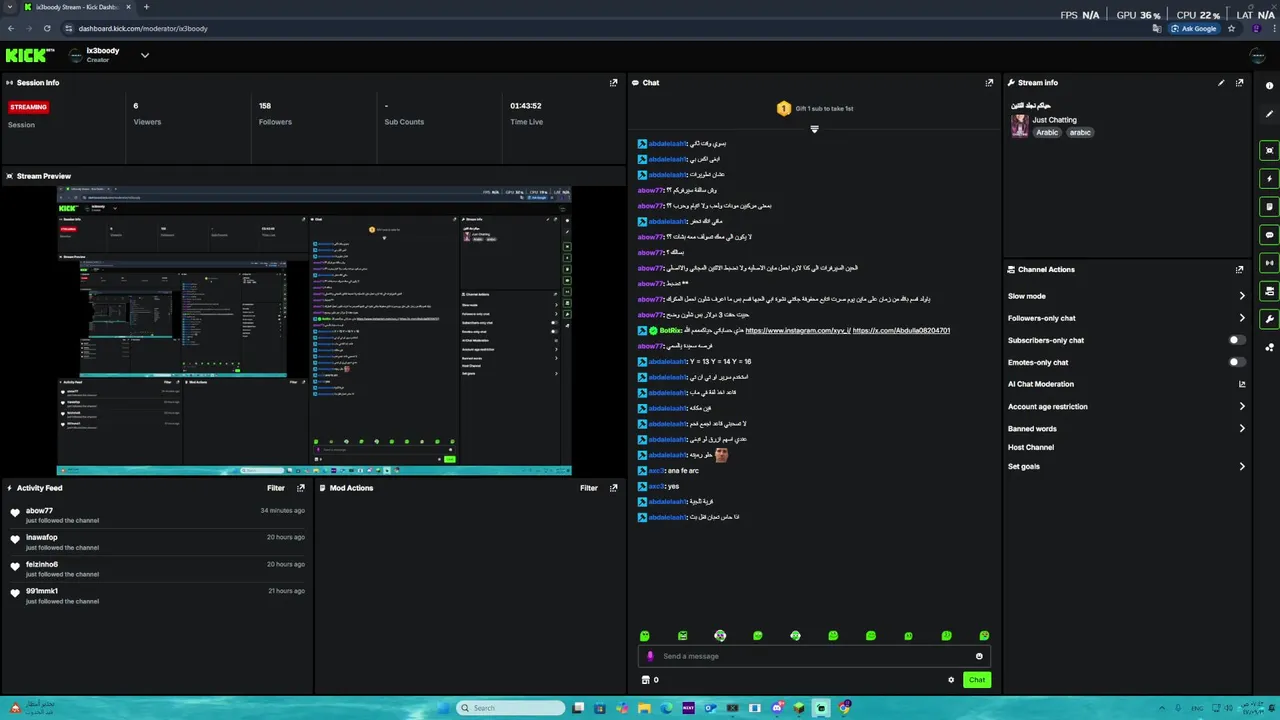Open Outlook from the taskbar
This screenshot has height=720, width=1280.
tap(711, 708)
